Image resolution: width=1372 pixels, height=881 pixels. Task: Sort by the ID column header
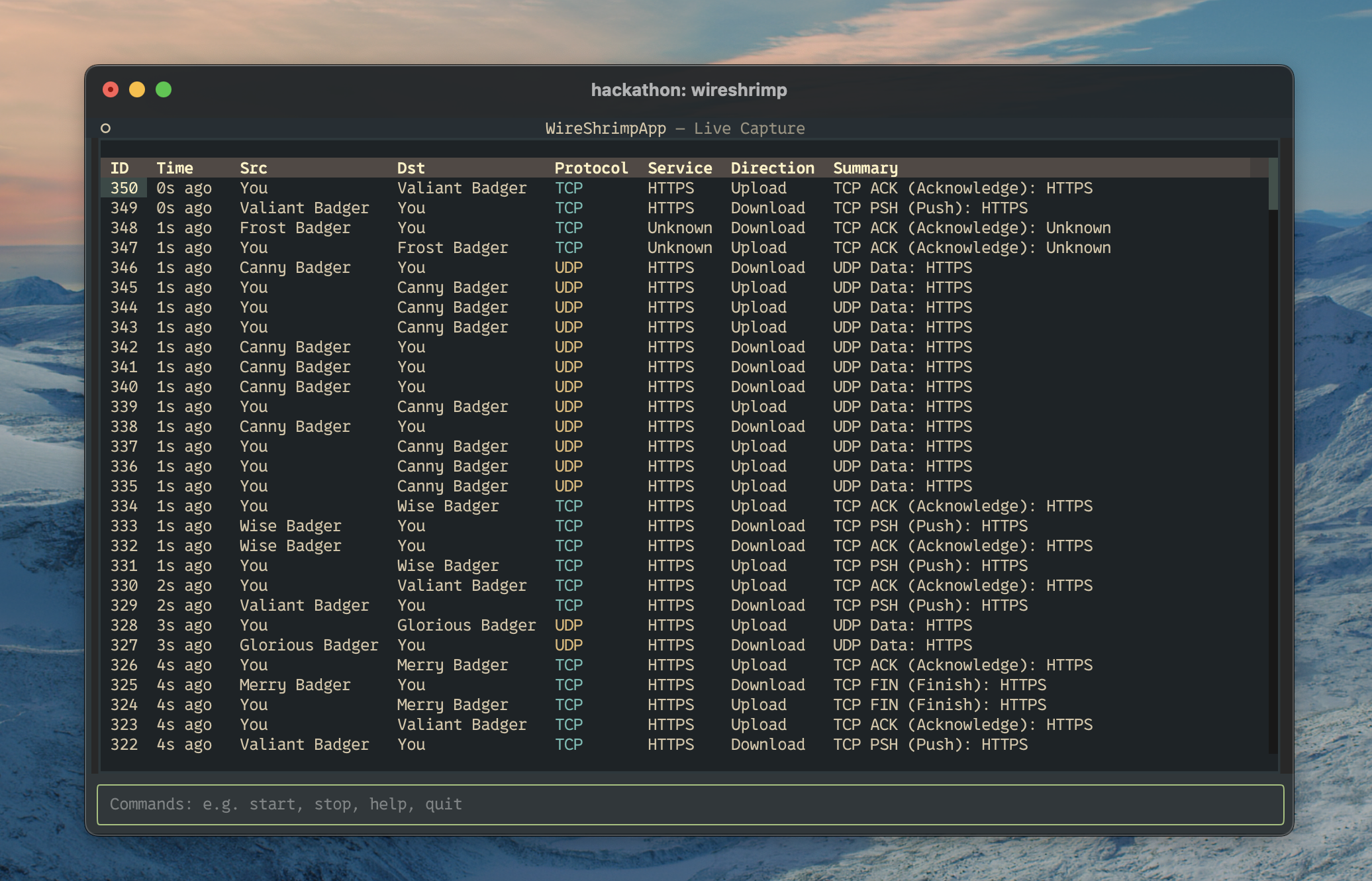120,168
